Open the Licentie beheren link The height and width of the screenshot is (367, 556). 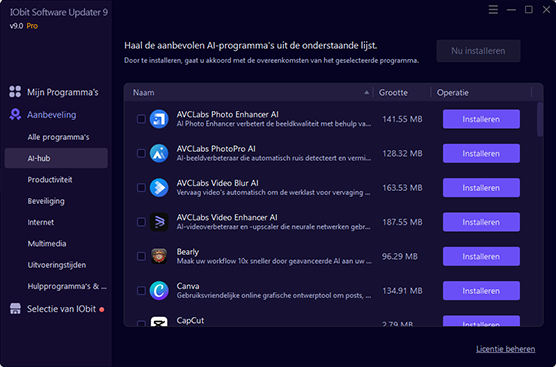pos(505,349)
